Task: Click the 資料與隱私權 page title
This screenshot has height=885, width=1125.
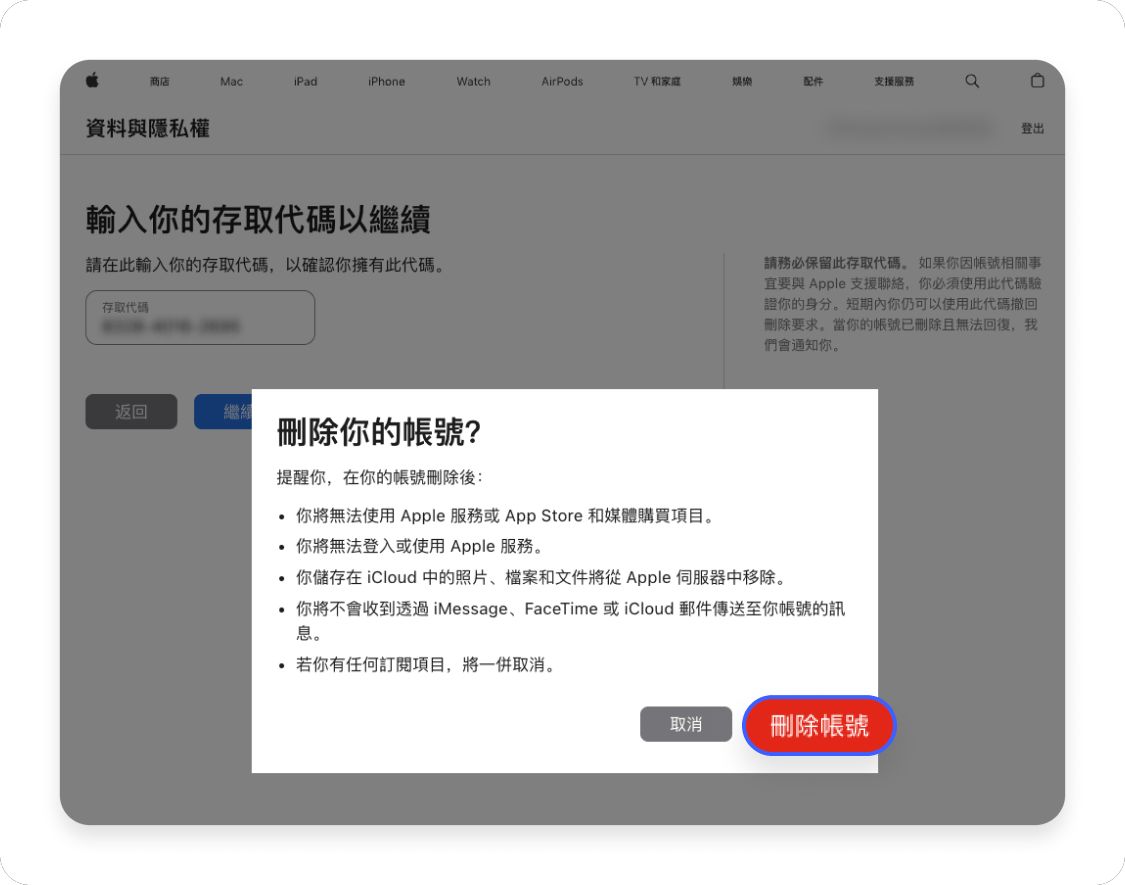Action: click(148, 128)
